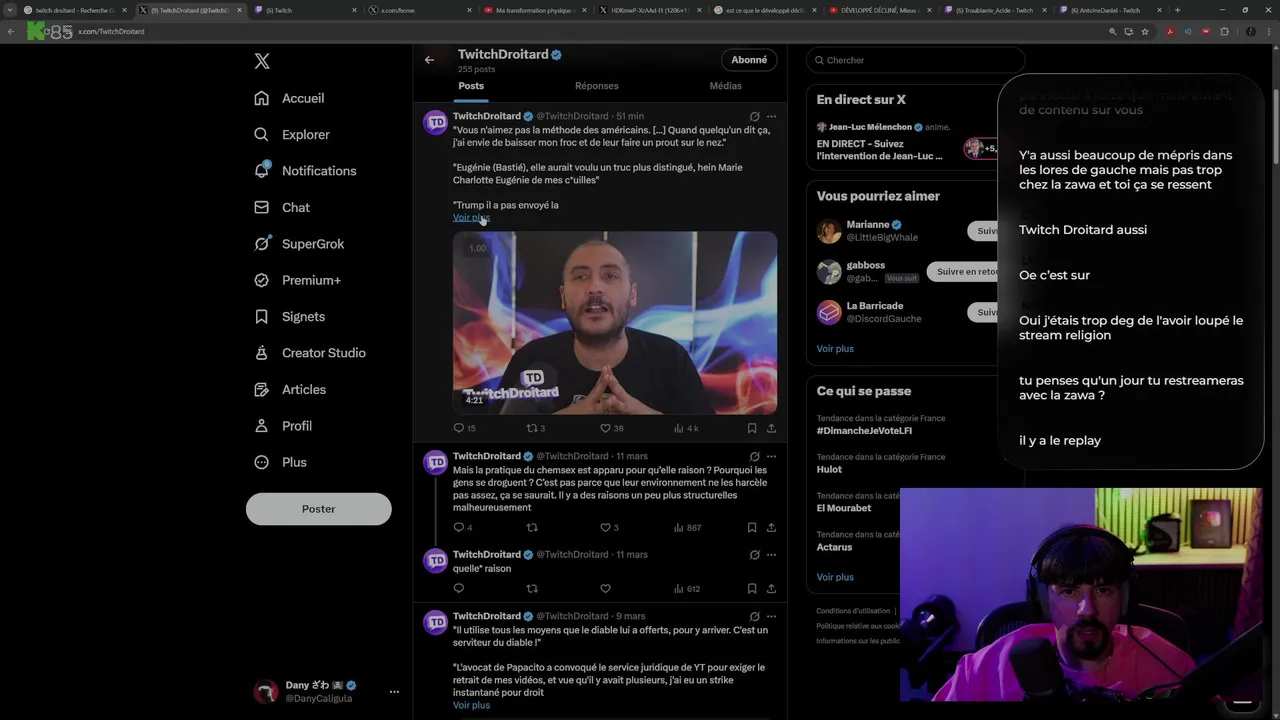Open Signets bookmarks
Image resolution: width=1280 pixels, height=720 pixels.
point(290,316)
